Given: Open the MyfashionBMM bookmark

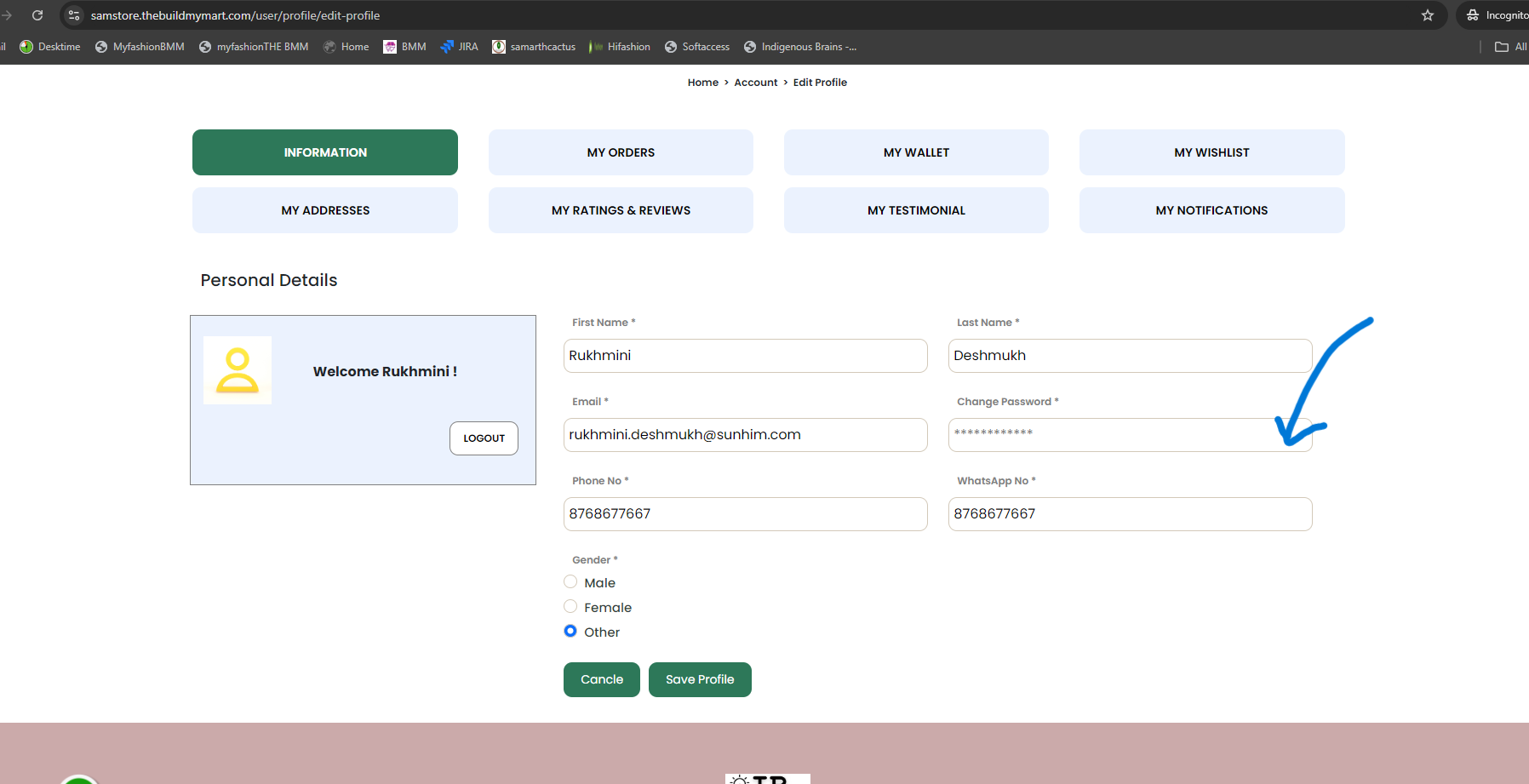Looking at the screenshot, I should [x=140, y=47].
